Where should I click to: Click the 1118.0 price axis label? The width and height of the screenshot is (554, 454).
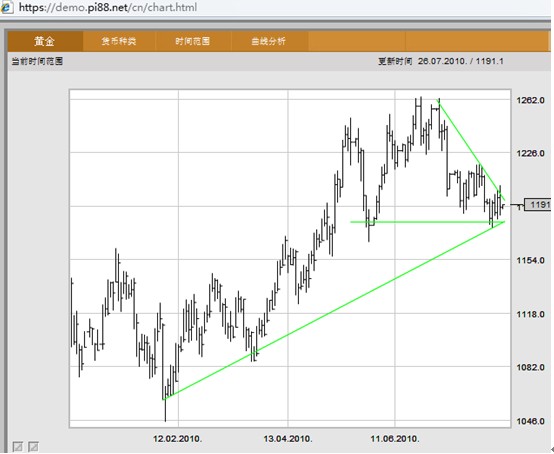point(530,314)
